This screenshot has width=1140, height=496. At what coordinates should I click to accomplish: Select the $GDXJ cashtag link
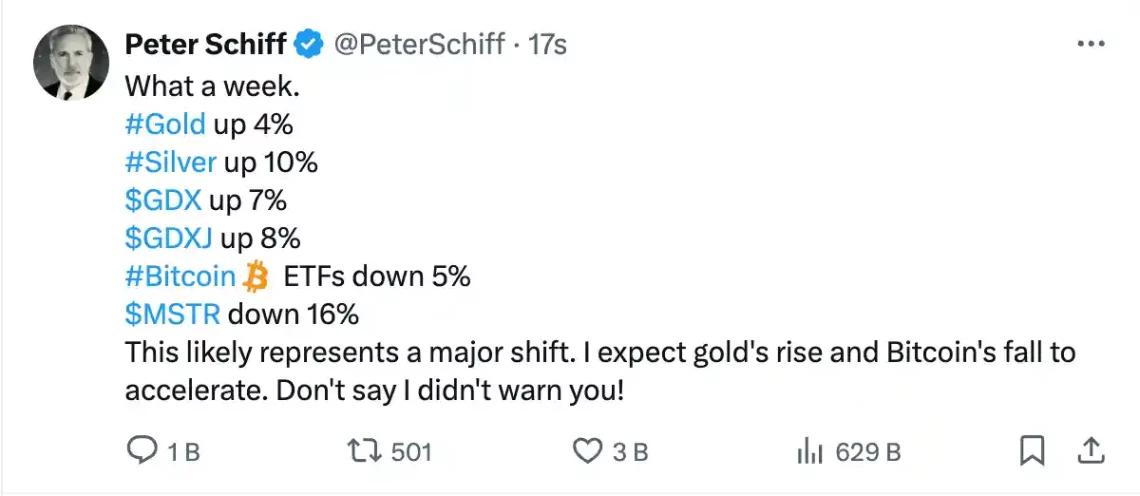[x=169, y=238]
